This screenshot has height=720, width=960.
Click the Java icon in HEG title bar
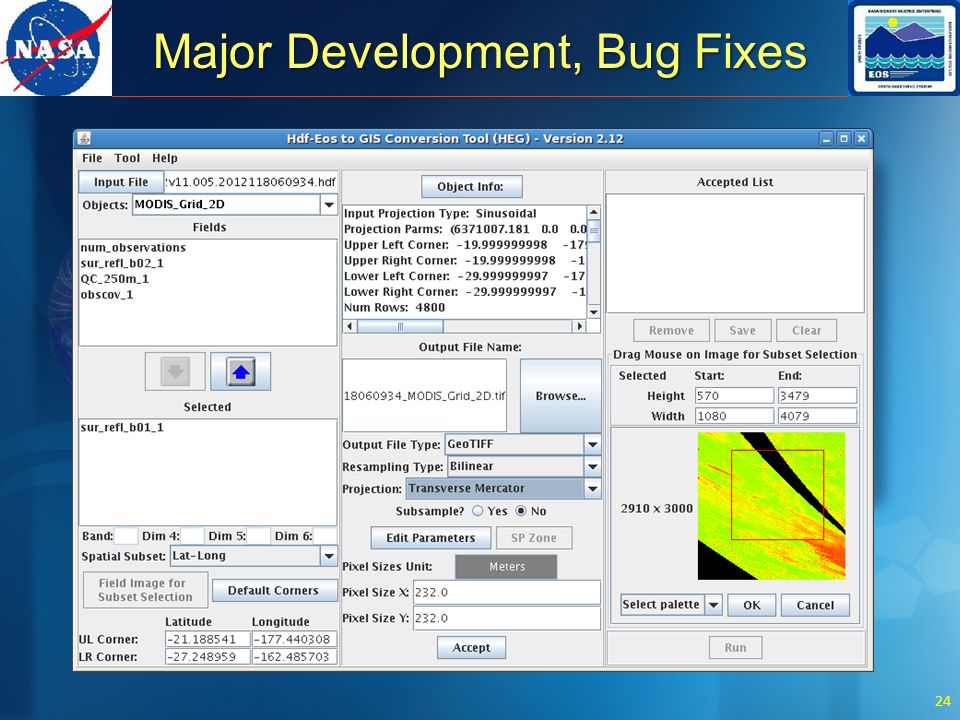pos(84,138)
